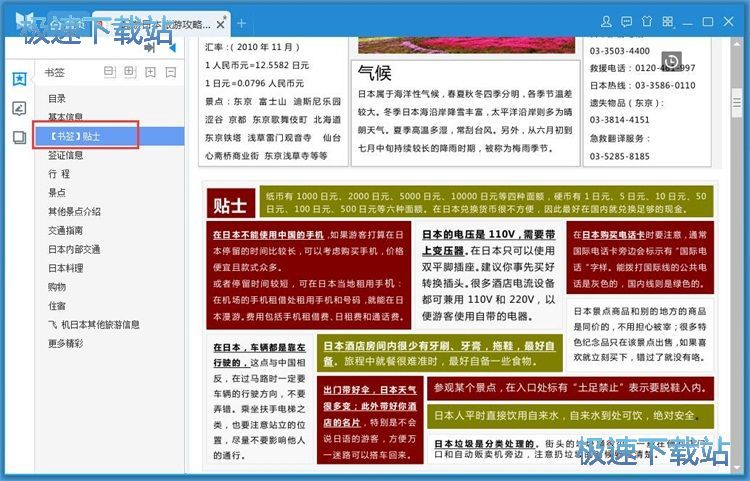Select the 目录 bookmark
750x481 pixels.
pyautogui.click(x=57, y=98)
